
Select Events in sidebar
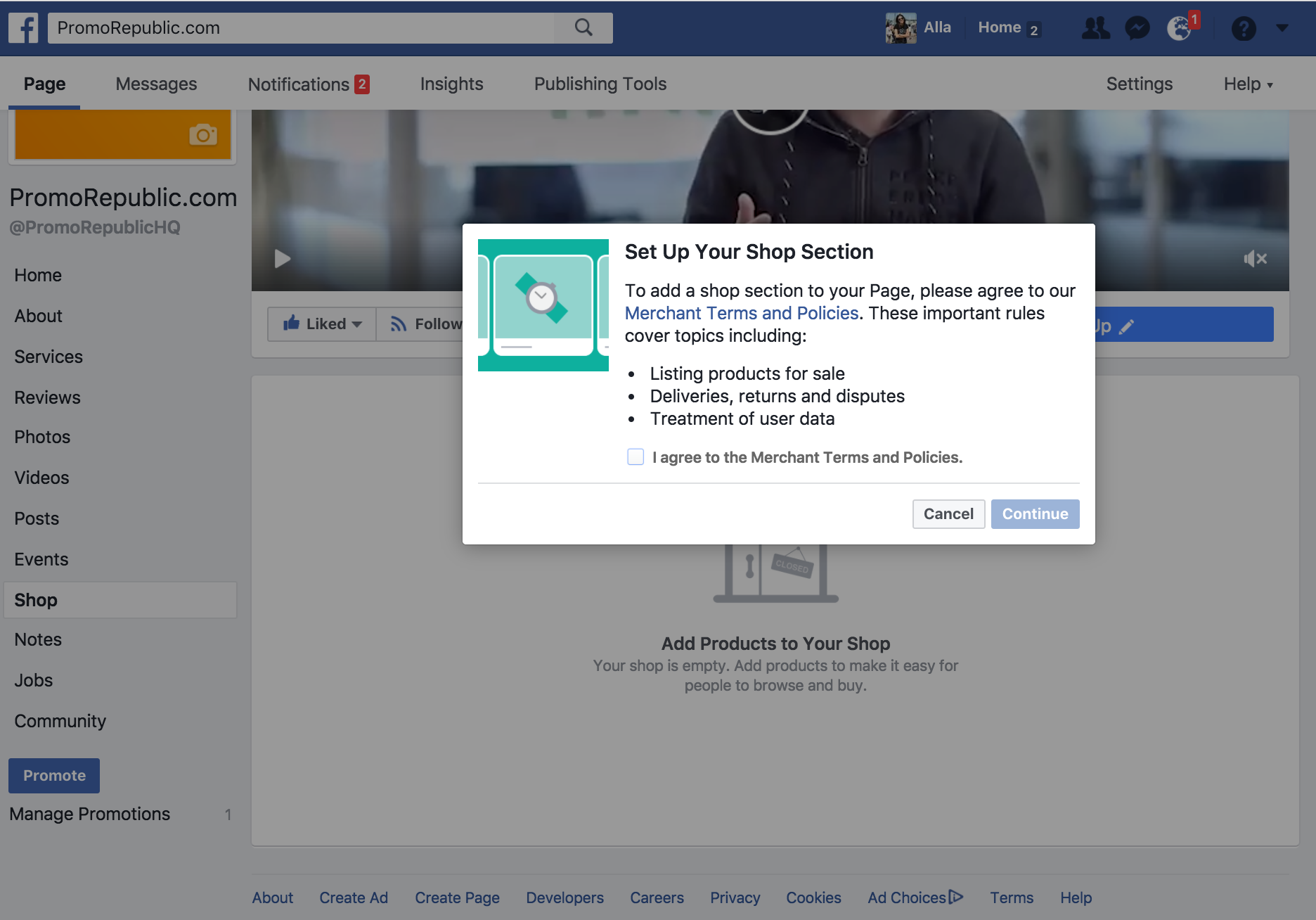pyautogui.click(x=41, y=559)
